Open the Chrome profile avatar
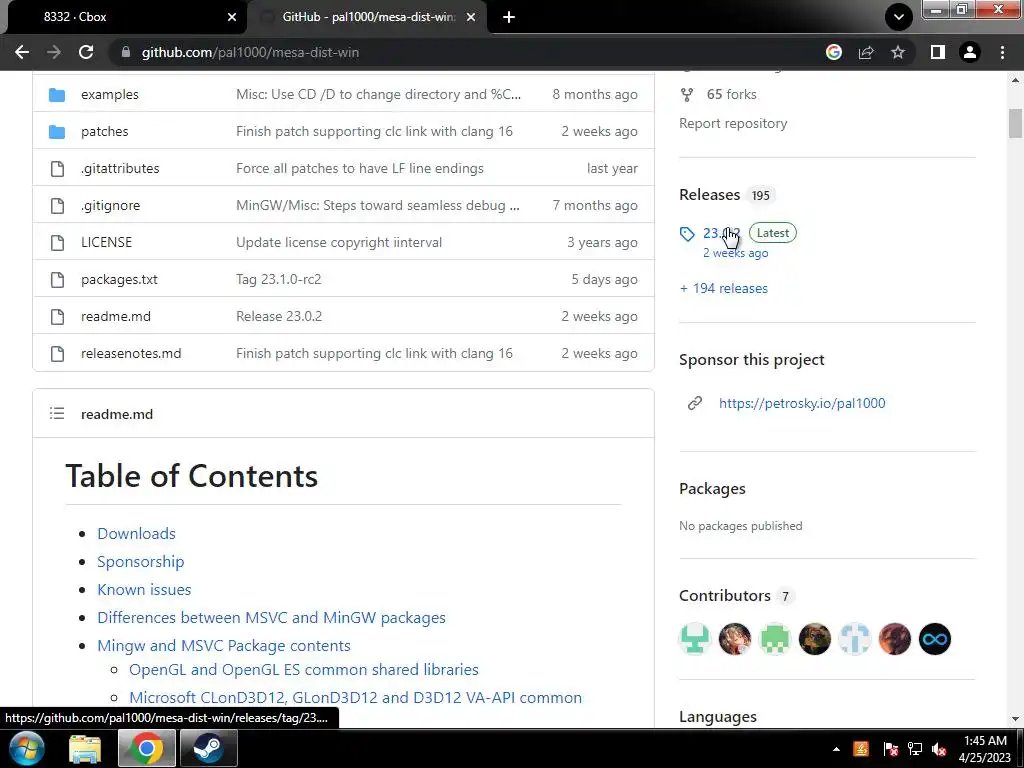The height and width of the screenshot is (768, 1024). point(970,52)
